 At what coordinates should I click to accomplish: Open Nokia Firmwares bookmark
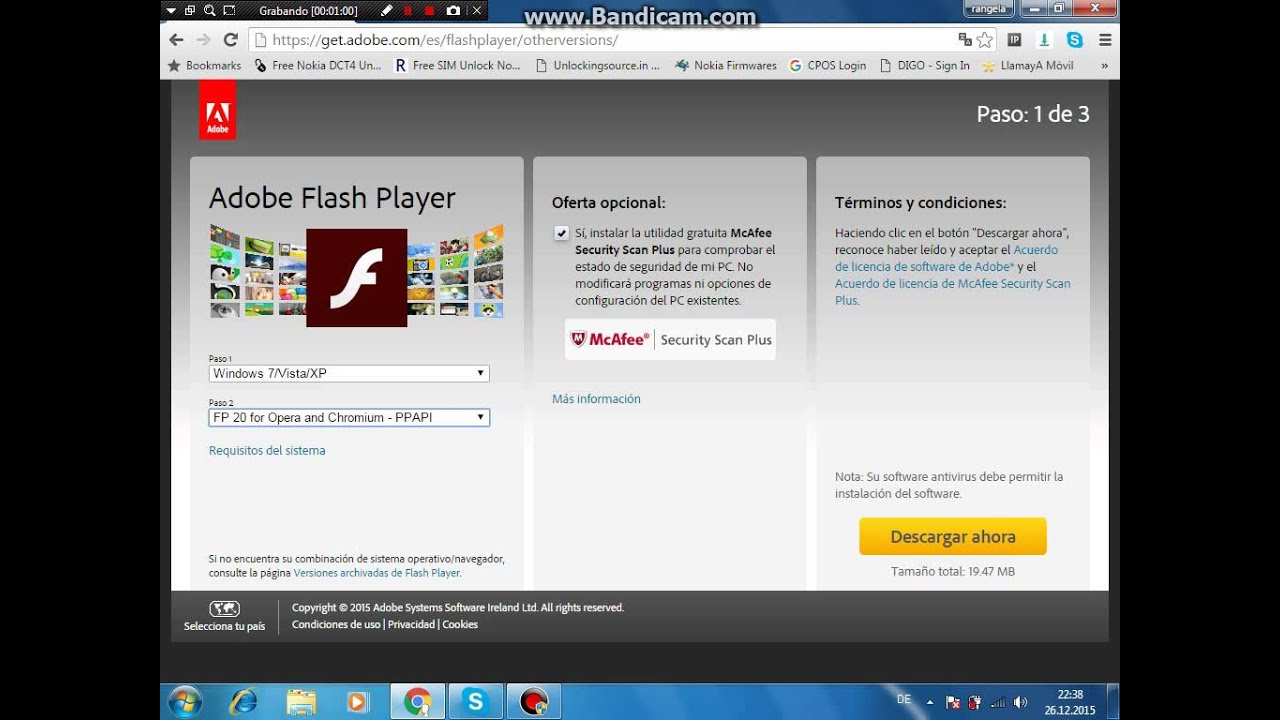point(726,65)
